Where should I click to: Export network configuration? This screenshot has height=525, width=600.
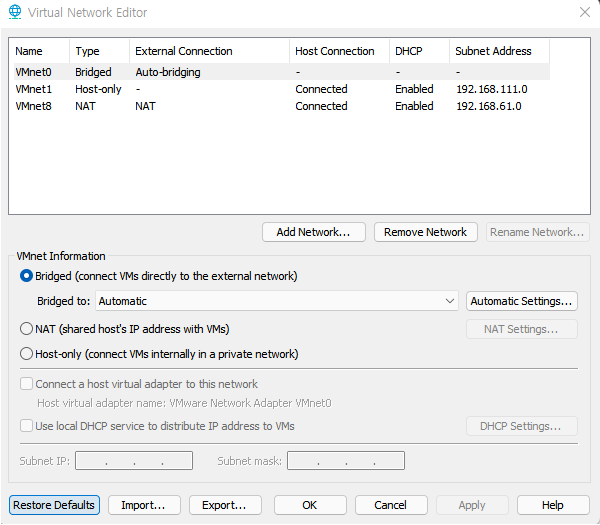pos(225,505)
